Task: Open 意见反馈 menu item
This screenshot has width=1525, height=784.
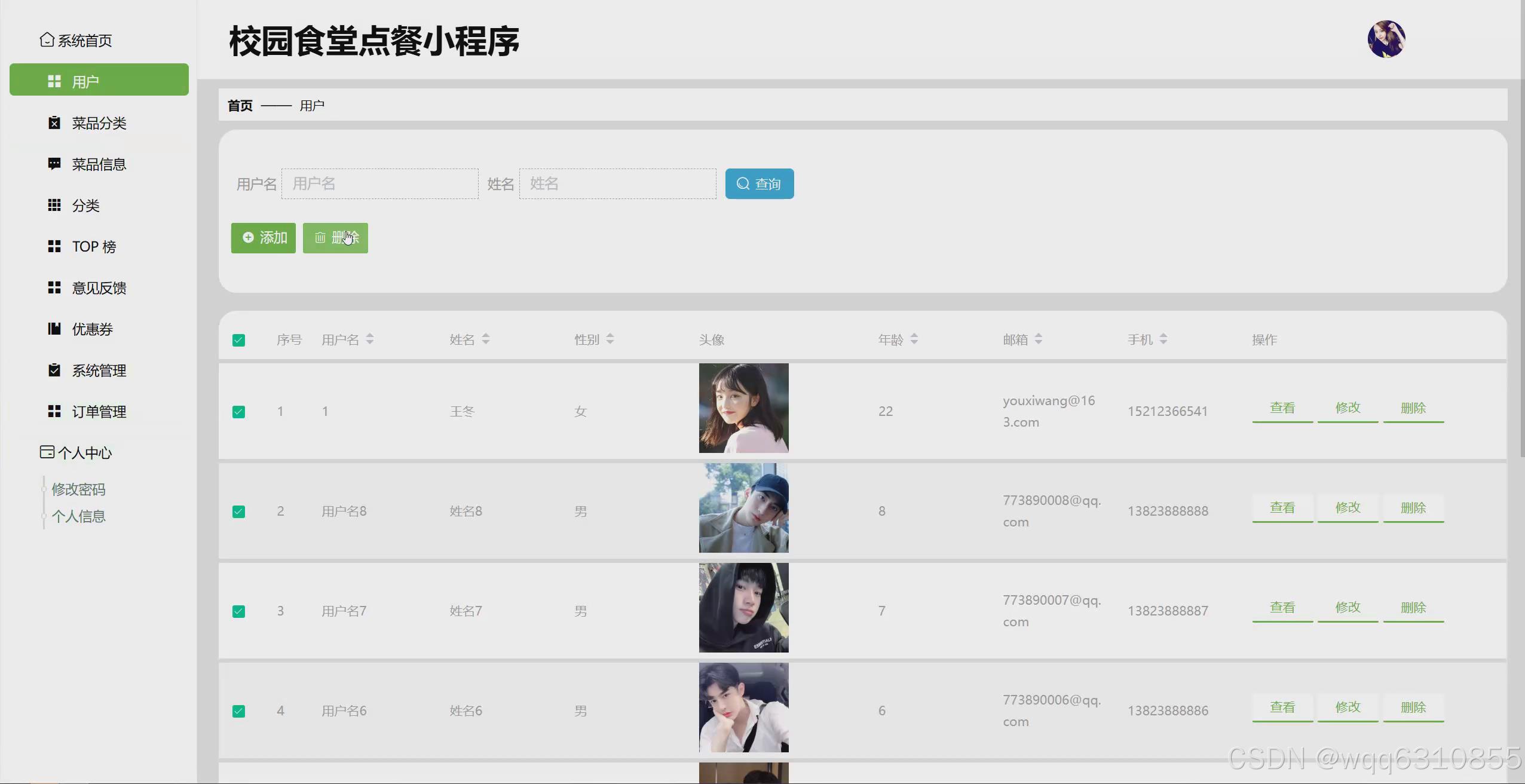Action: tap(99, 288)
